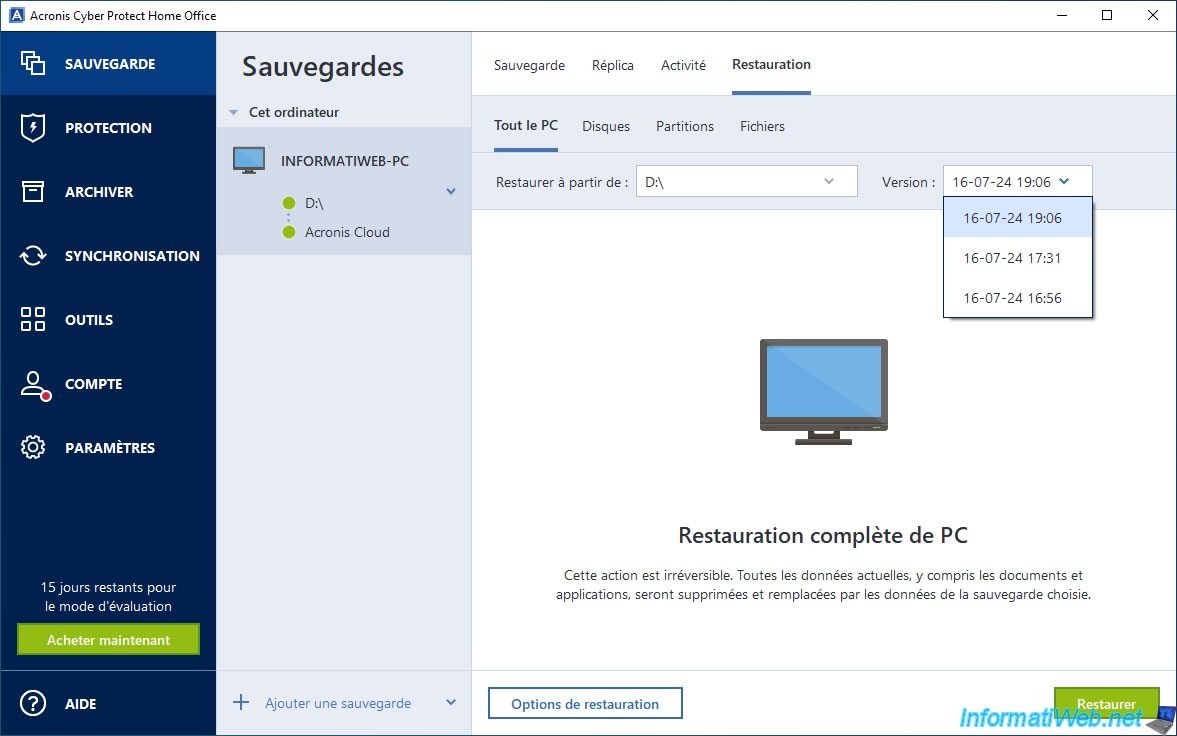The image size is (1177, 736).
Task: Open the Restaurer à partir de dropdown
Action: click(x=747, y=182)
